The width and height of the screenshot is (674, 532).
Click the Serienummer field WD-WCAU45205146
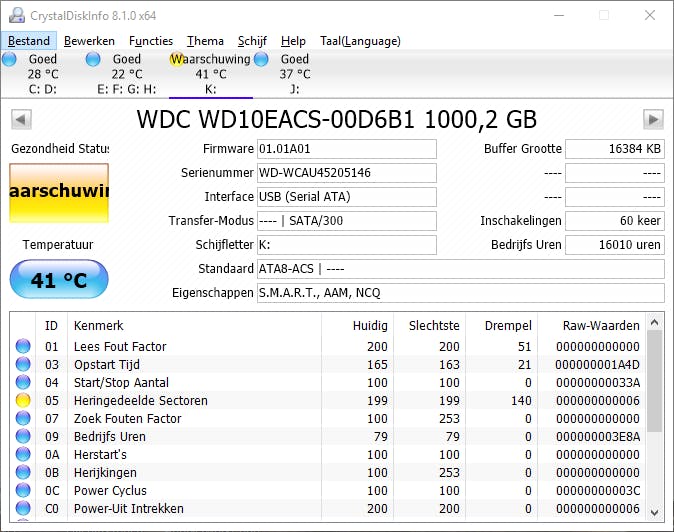[346, 173]
